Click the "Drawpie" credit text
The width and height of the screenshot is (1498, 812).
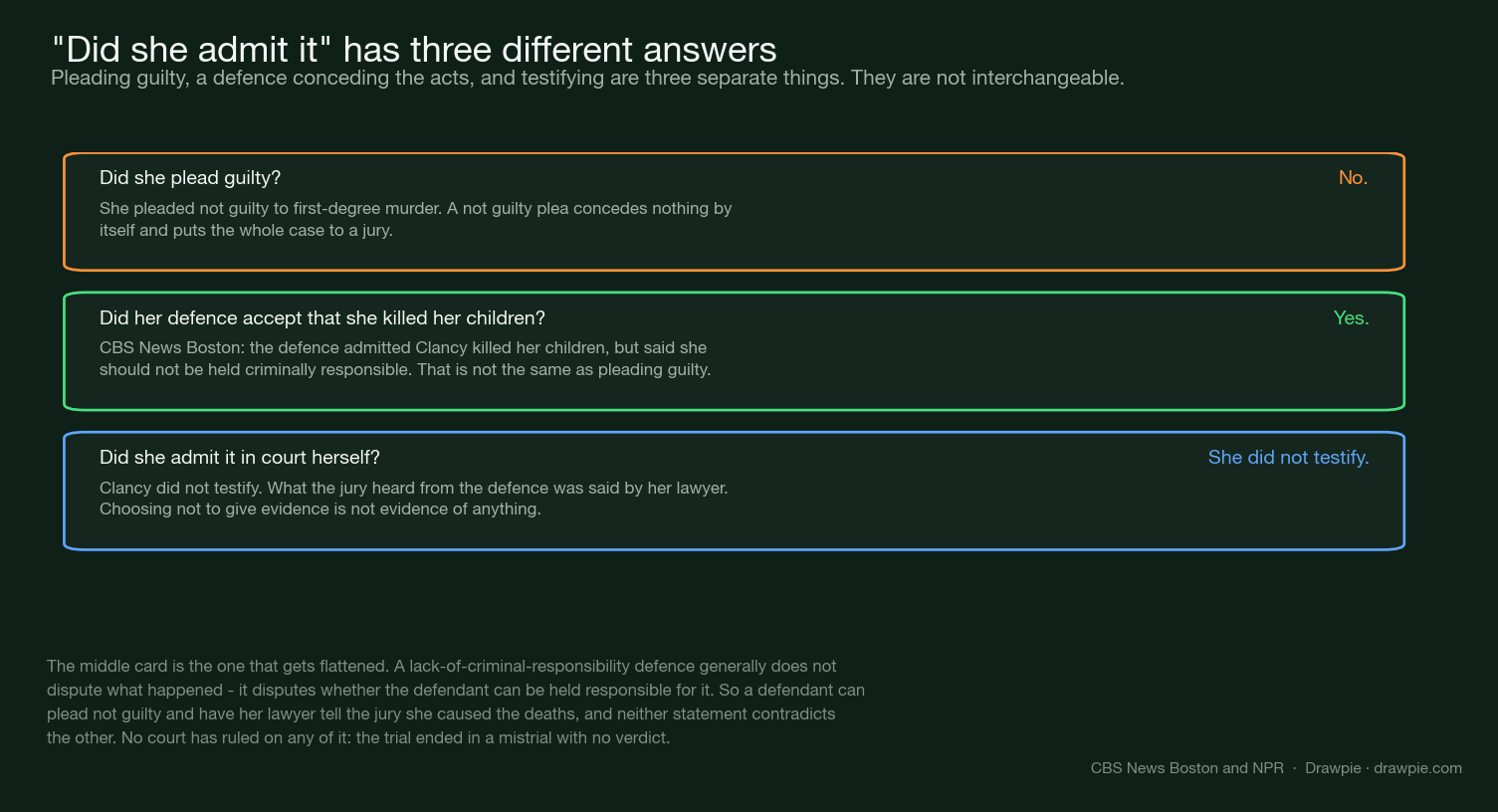pos(1333,768)
